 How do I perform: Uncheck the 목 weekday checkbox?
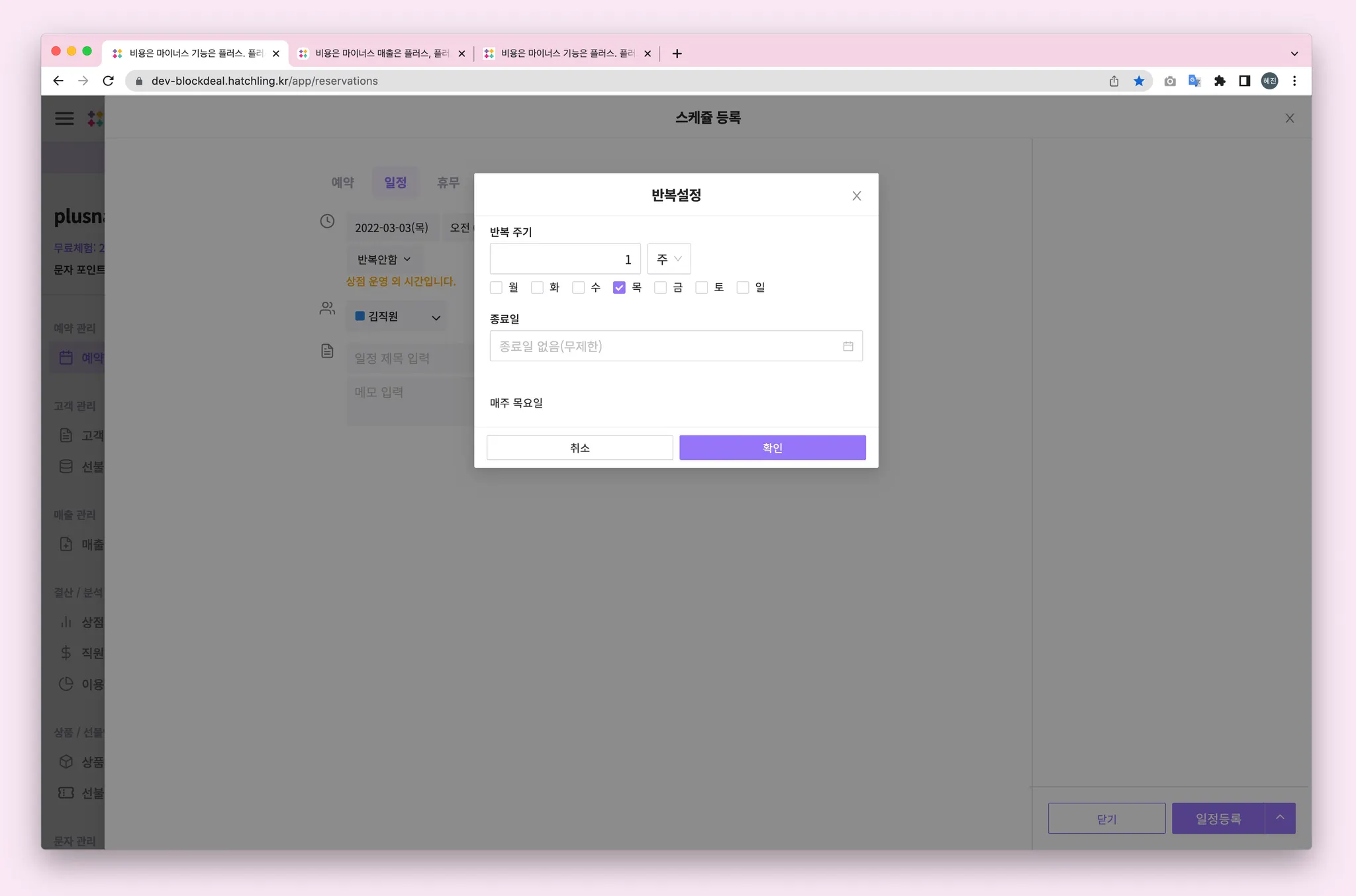click(619, 287)
